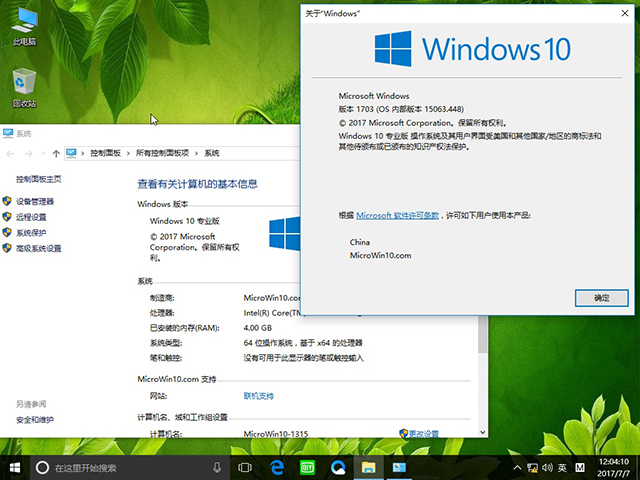Image resolution: width=640 pixels, height=480 pixels.
Task: Open 系统保护 from the sidebar
Action: 31,233
